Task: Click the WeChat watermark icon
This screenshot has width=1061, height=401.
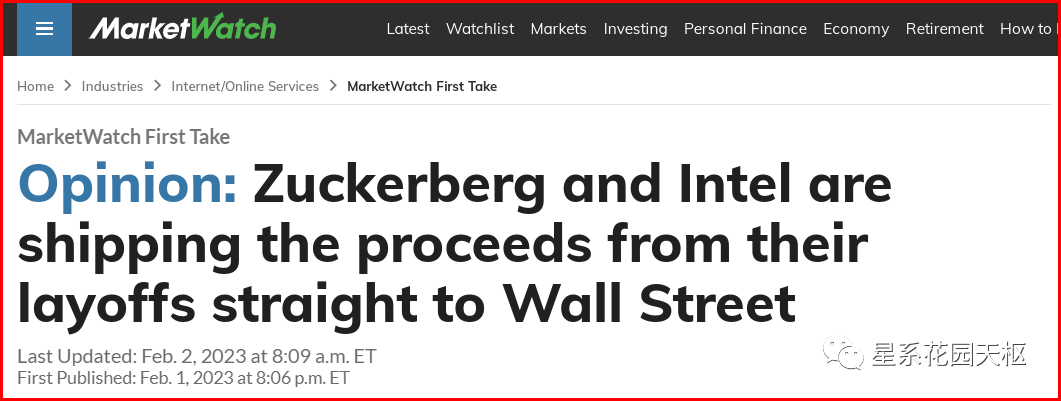Action: (843, 354)
